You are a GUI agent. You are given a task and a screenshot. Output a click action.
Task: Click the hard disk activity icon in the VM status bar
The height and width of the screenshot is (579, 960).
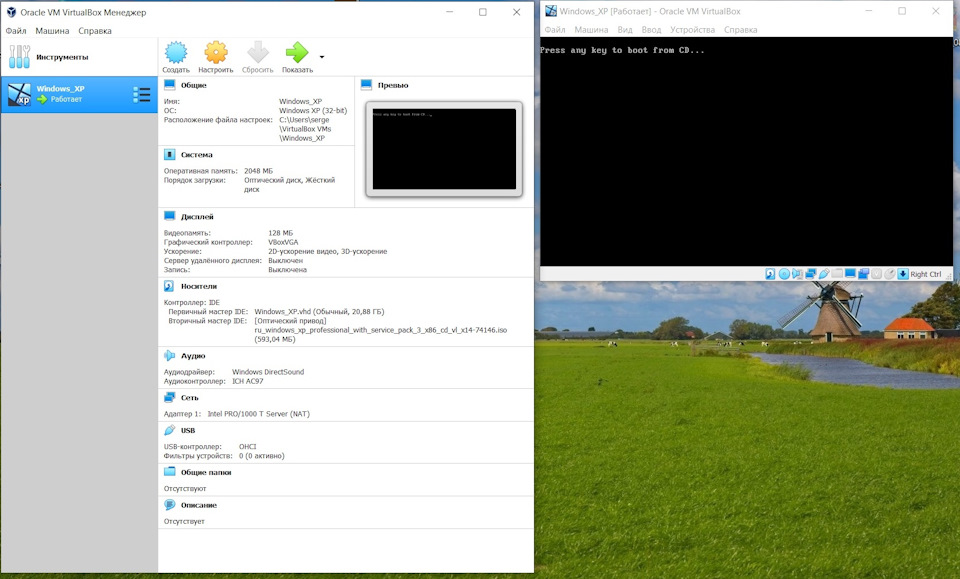coord(770,274)
